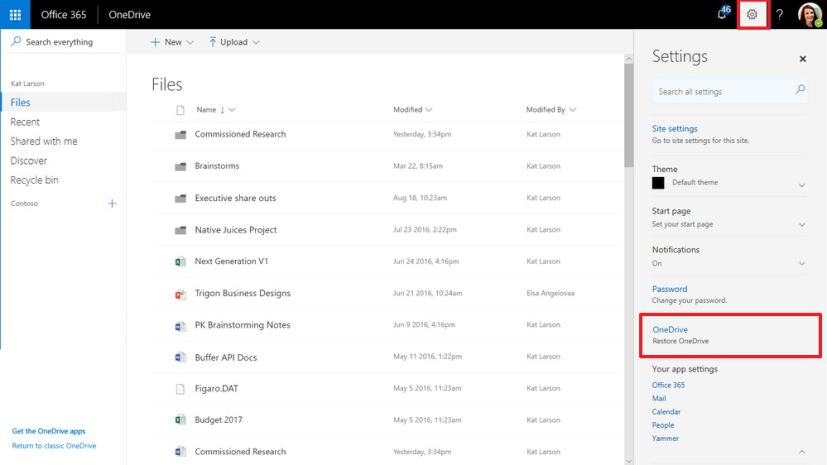Screen dimensions: 827x465
Task: Open the Native Juices Project name
Action: pyautogui.click(x=236, y=230)
